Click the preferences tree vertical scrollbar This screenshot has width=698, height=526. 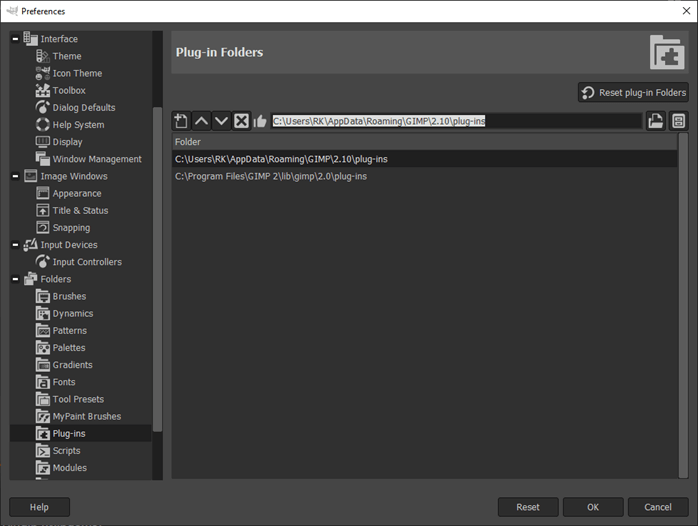click(x=158, y=269)
